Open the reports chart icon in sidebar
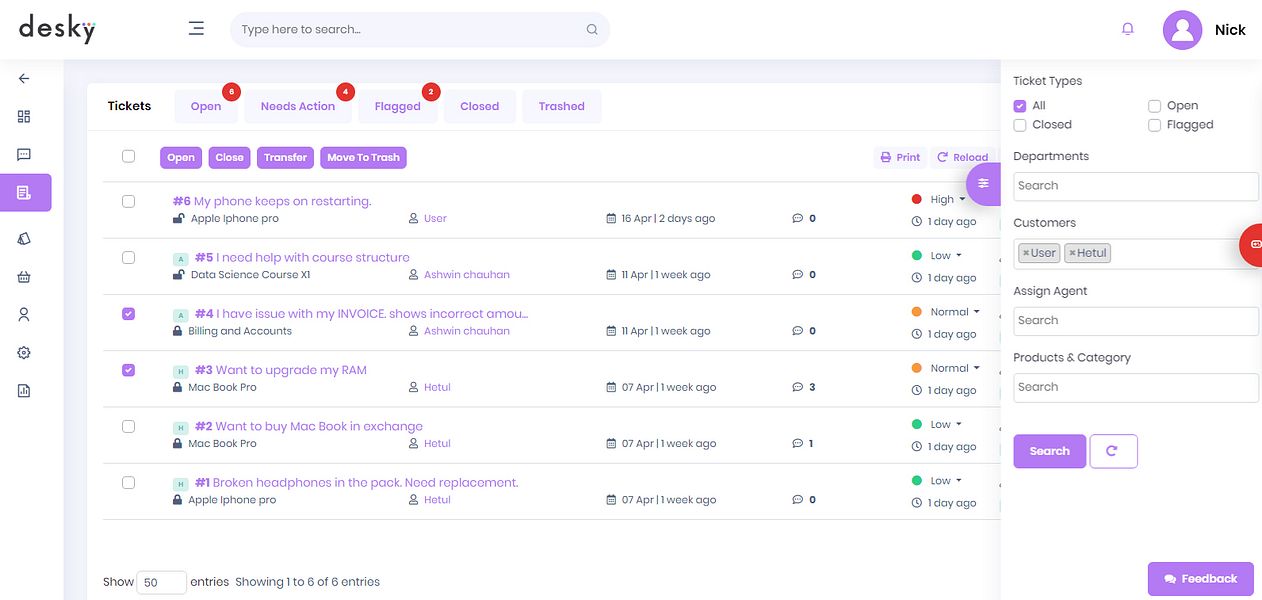The height and width of the screenshot is (600, 1262). pos(24,391)
